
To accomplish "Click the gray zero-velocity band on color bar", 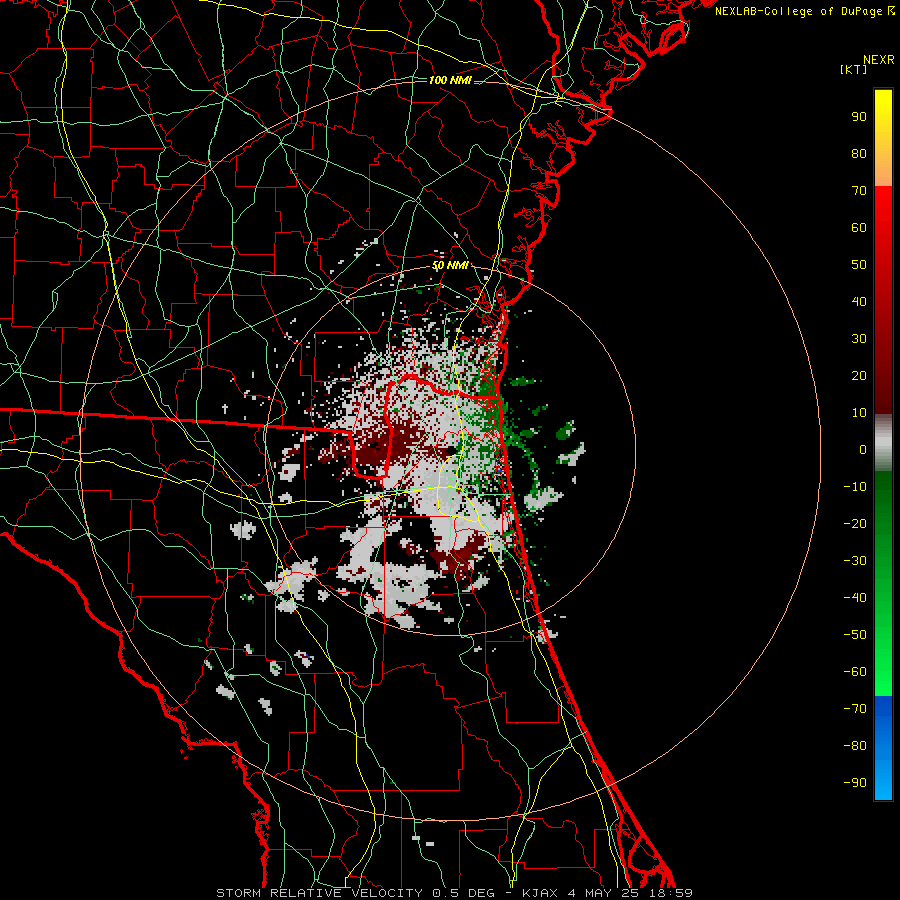I will click(x=883, y=443).
